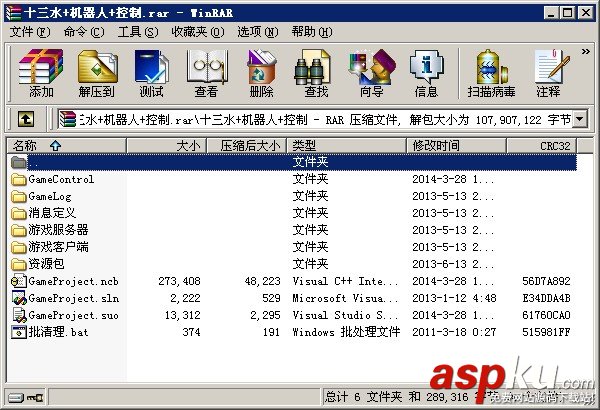
Task: Select the 游戏客户端 folder
Action: (50, 247)
